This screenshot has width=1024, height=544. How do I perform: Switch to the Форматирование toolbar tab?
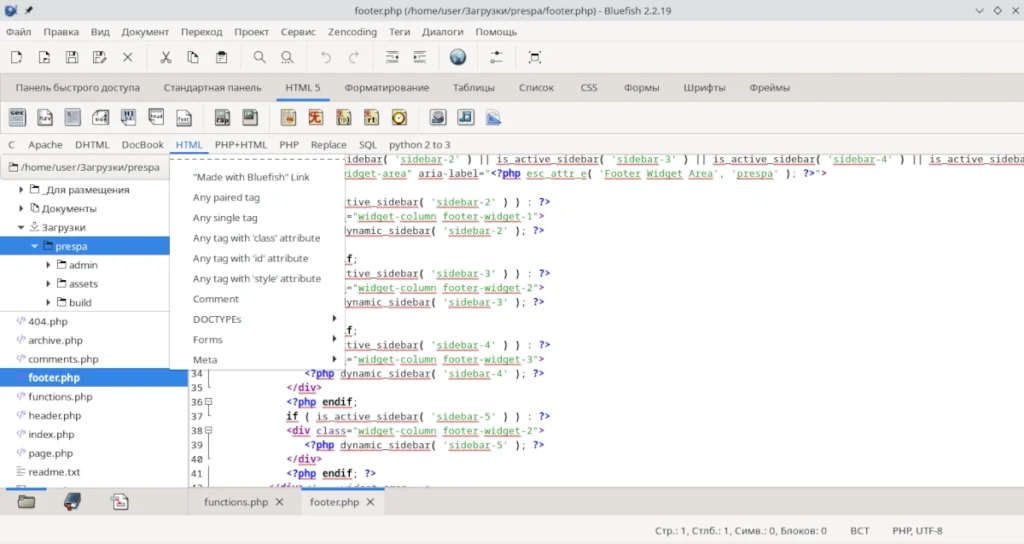[x=387, y=88]
